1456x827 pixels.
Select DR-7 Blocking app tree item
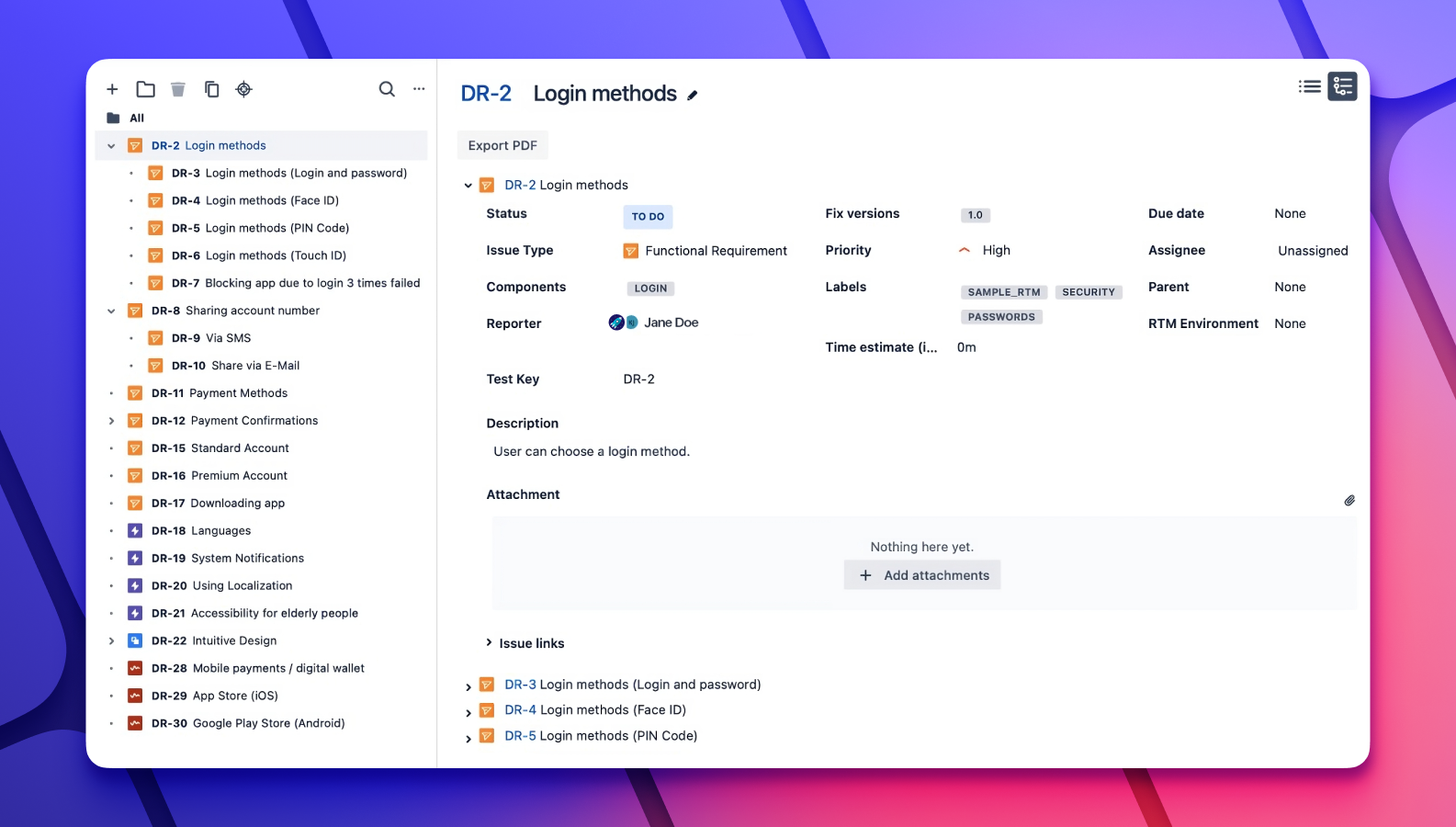pyautogui.click(x=296, y=283)
